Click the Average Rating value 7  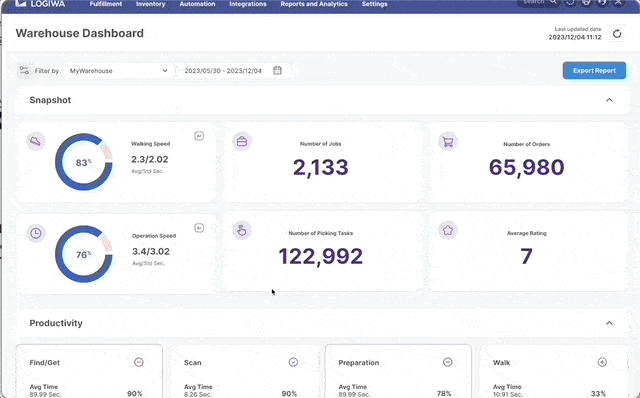point(527,256)
